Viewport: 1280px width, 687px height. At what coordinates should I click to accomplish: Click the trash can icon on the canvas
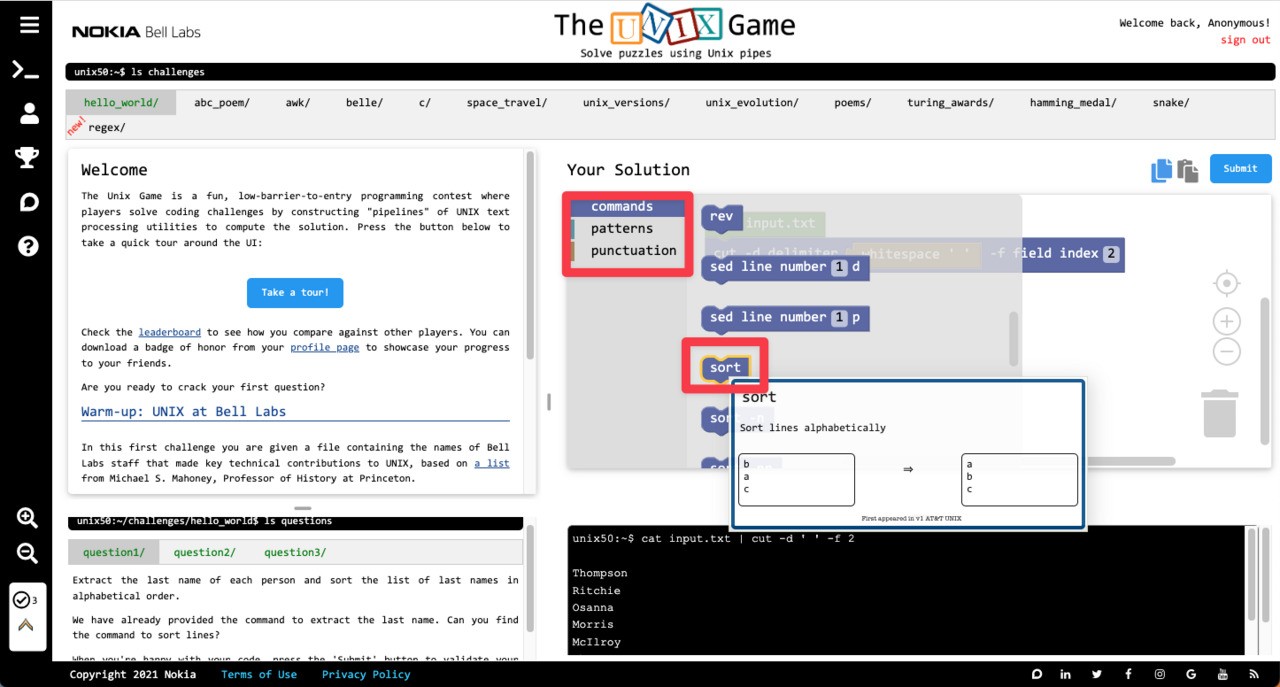[x=1219, y=413]
